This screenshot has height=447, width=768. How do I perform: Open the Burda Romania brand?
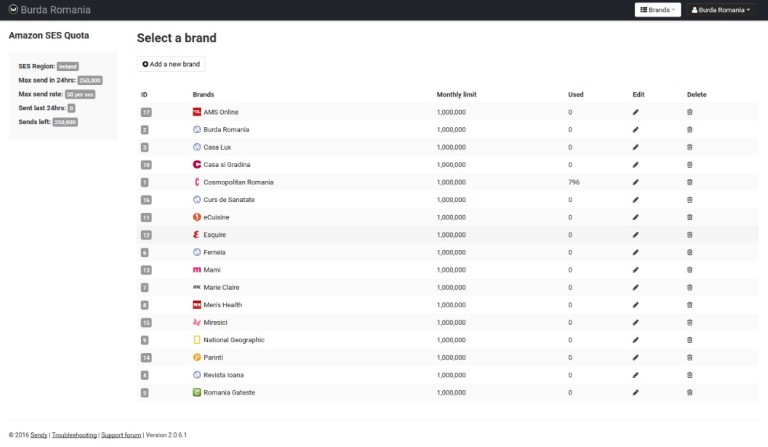pos(226,130)
